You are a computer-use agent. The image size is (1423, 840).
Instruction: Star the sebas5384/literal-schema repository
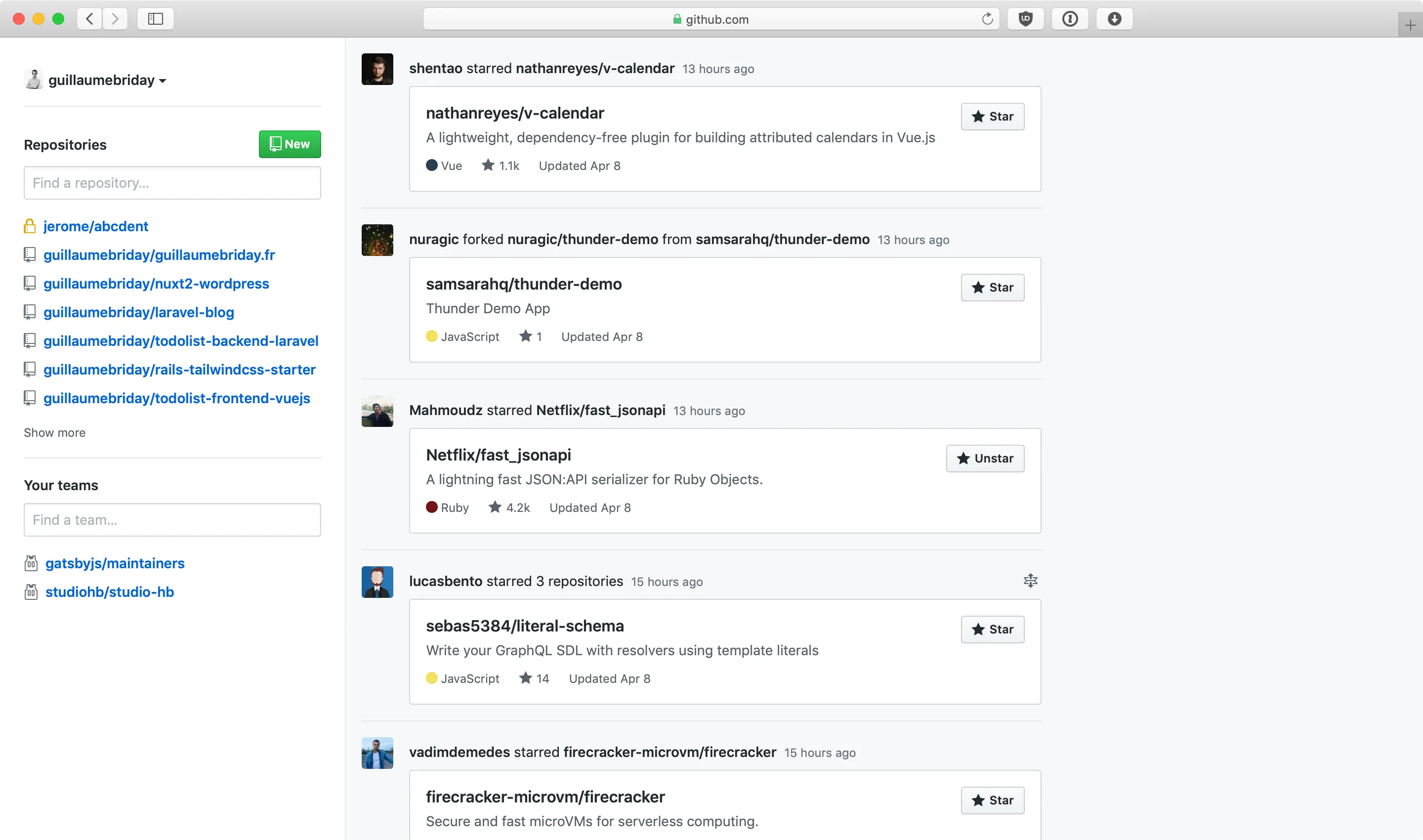point(992,630)
